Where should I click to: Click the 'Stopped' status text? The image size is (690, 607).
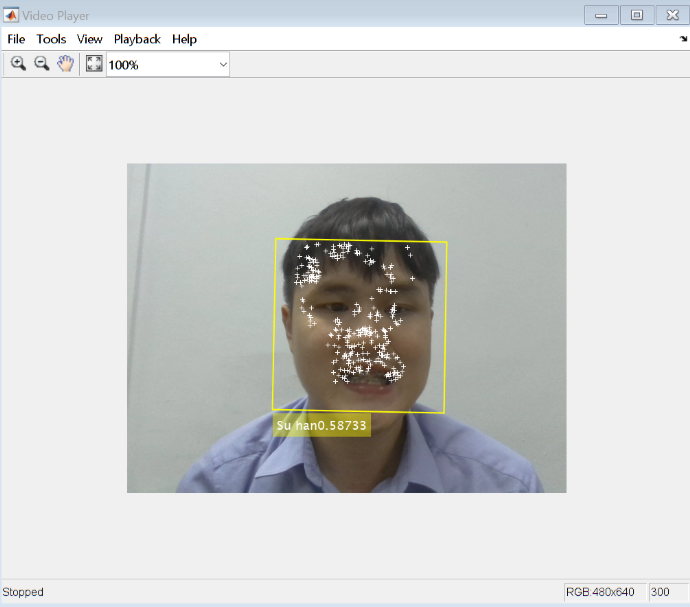click(x=23, y=592)
